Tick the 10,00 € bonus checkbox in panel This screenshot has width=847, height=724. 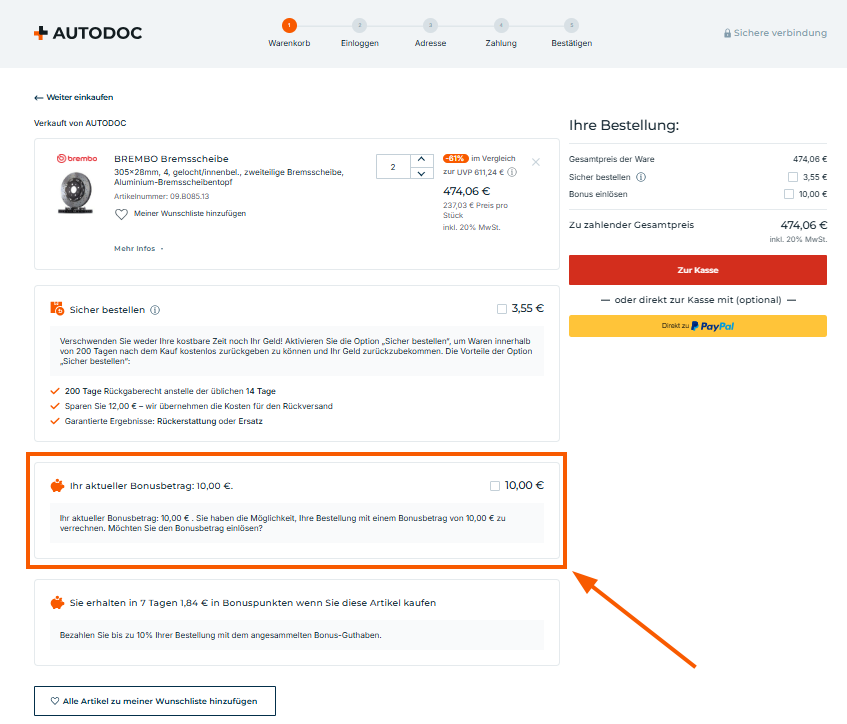(495, 486)
